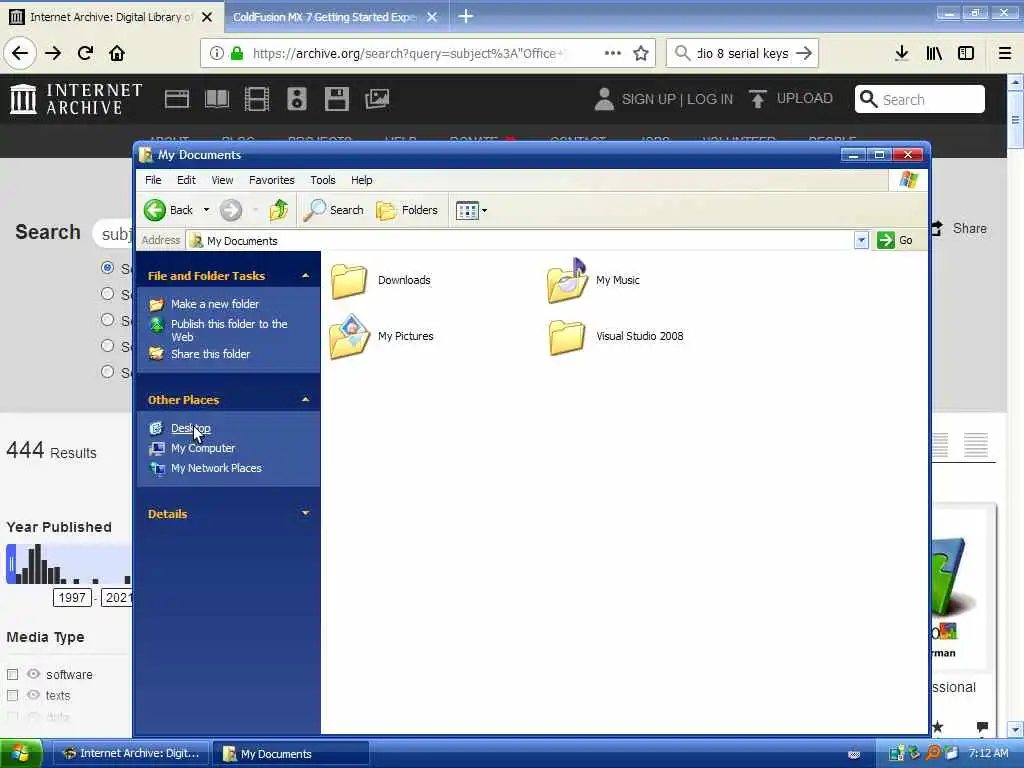
Task: Open Internet Archive texts book icon
Action: (x=217, y=99)
